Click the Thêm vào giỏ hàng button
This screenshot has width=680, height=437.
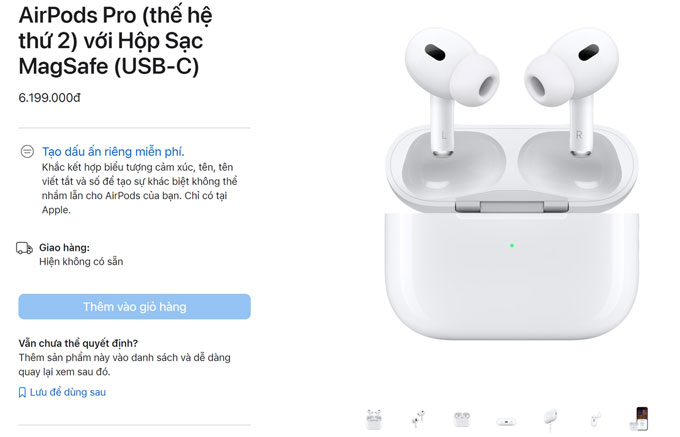pyautogui.click(x=134, y=307)
